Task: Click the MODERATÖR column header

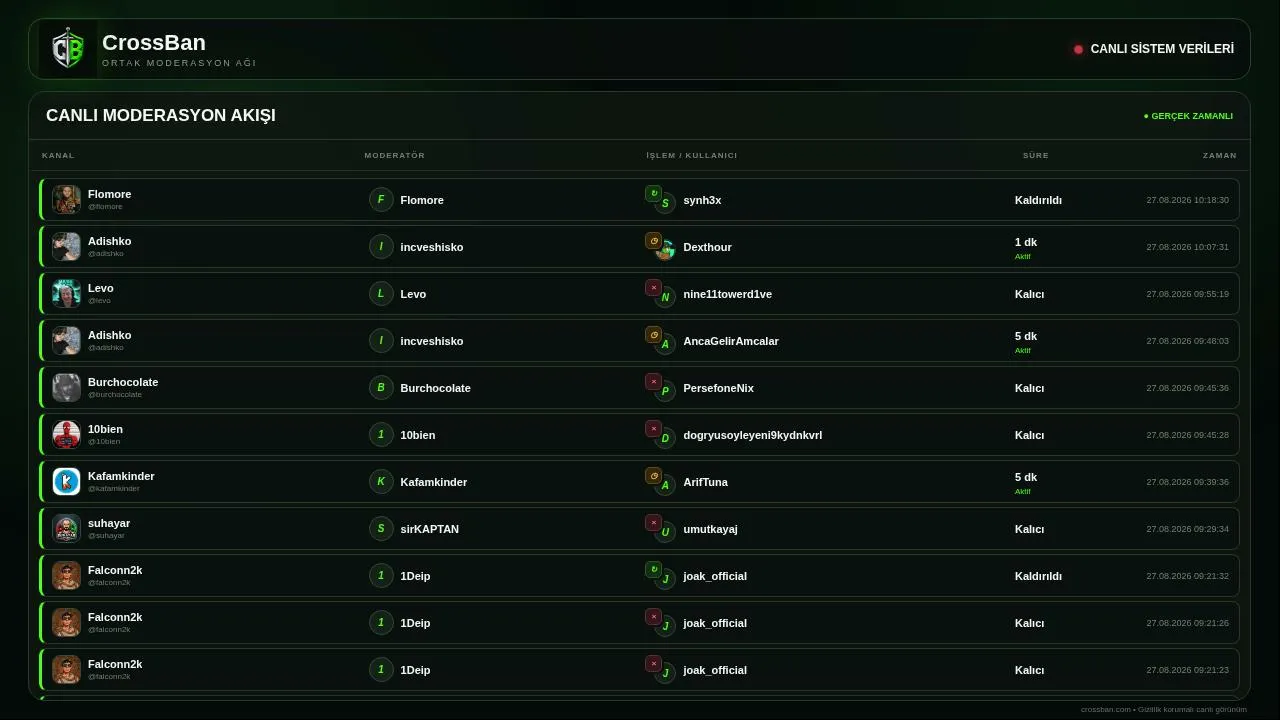Action: 394,155
